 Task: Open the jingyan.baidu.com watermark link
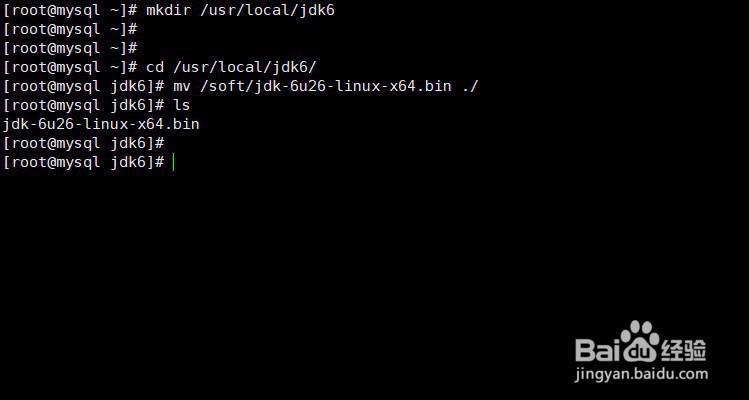[x=640, y=375]
